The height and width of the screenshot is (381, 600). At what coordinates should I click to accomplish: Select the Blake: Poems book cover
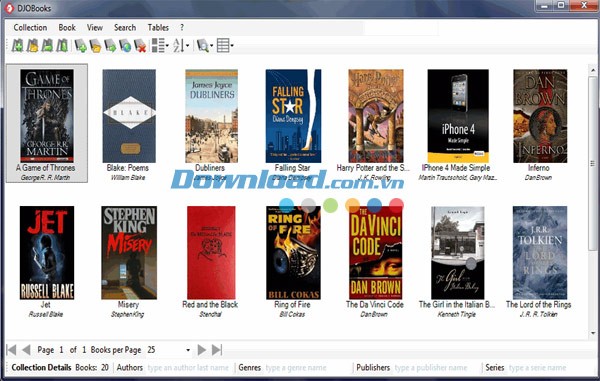129,116
